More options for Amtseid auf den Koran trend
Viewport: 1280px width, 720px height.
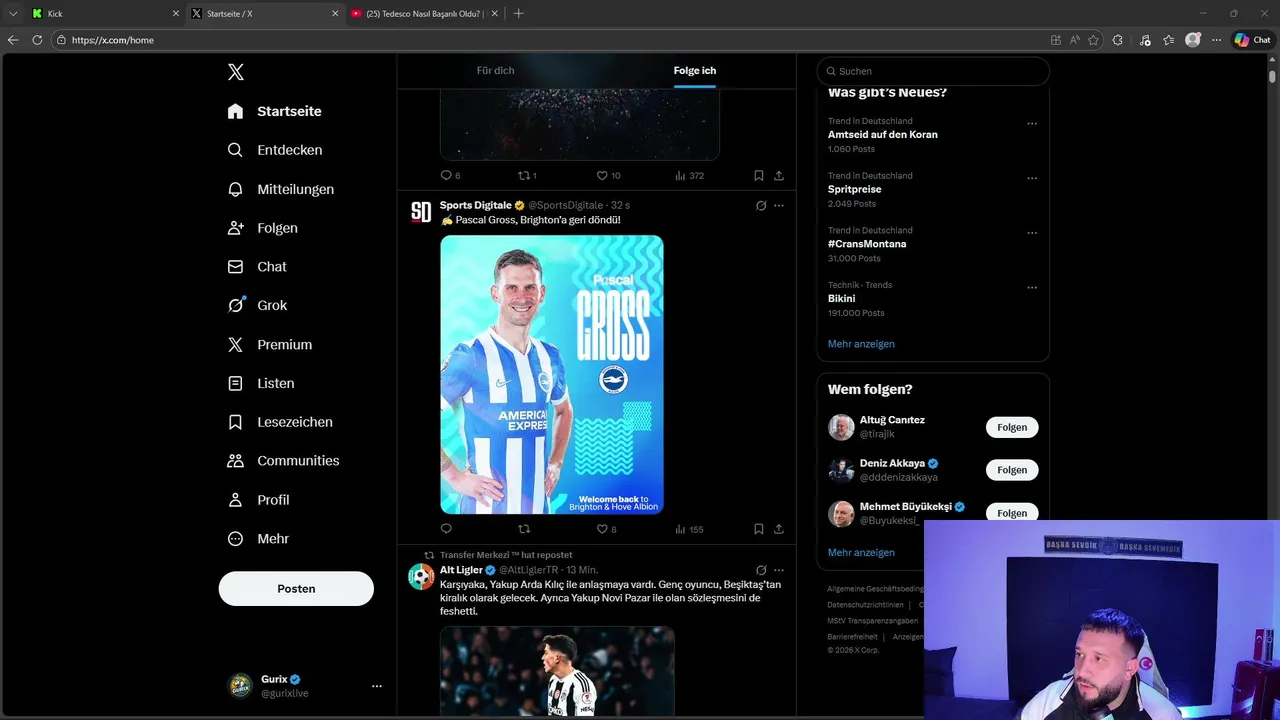[x=1032, y=124]
